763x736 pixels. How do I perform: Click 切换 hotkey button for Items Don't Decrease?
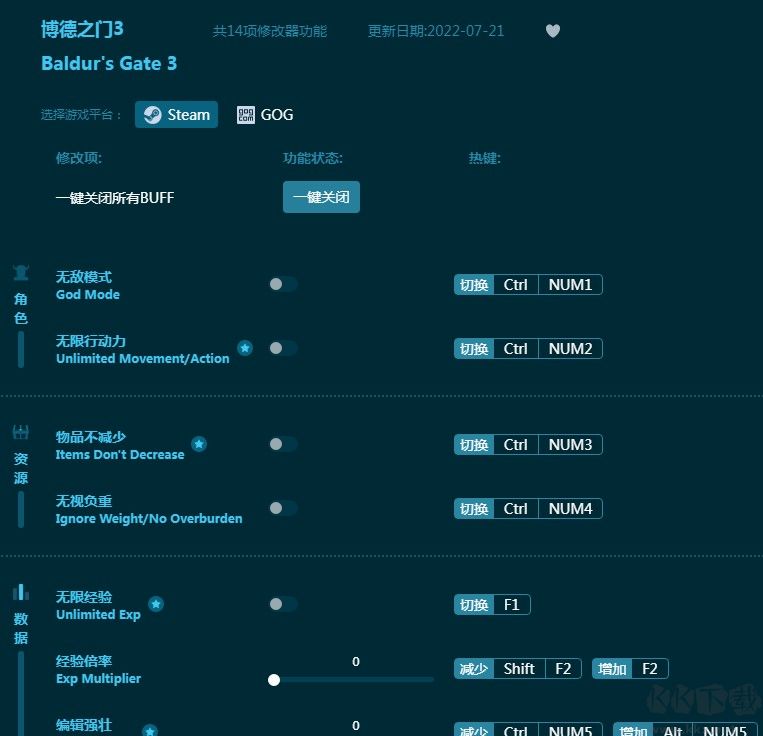click(474, 445)
